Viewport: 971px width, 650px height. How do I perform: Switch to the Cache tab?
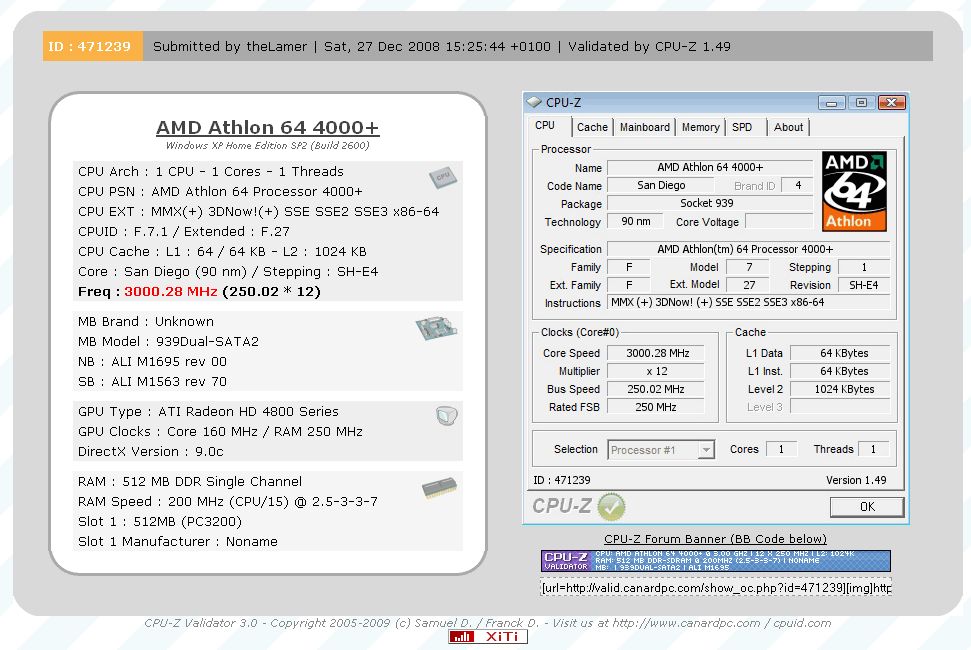click(592, 127)
